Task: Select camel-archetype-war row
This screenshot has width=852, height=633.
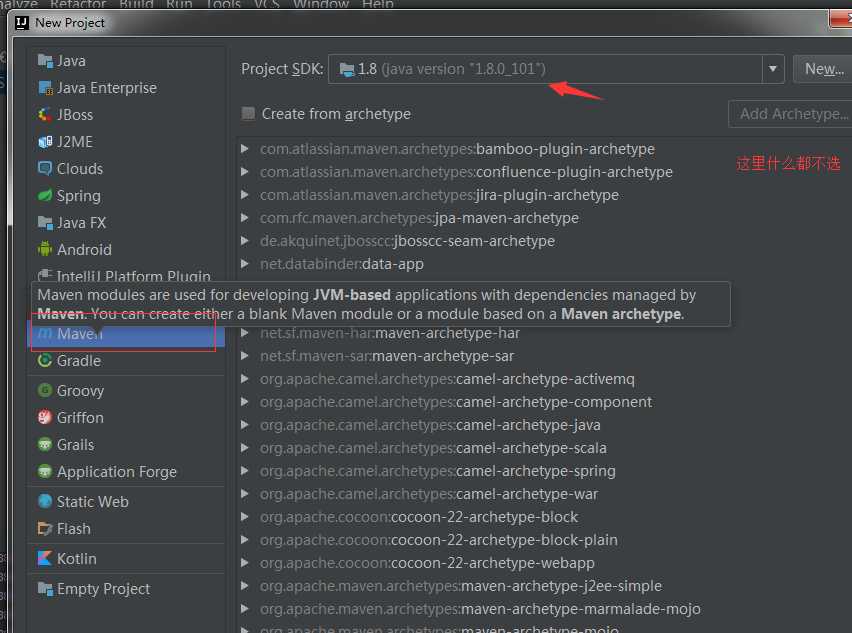Action: tap(429, 494)
